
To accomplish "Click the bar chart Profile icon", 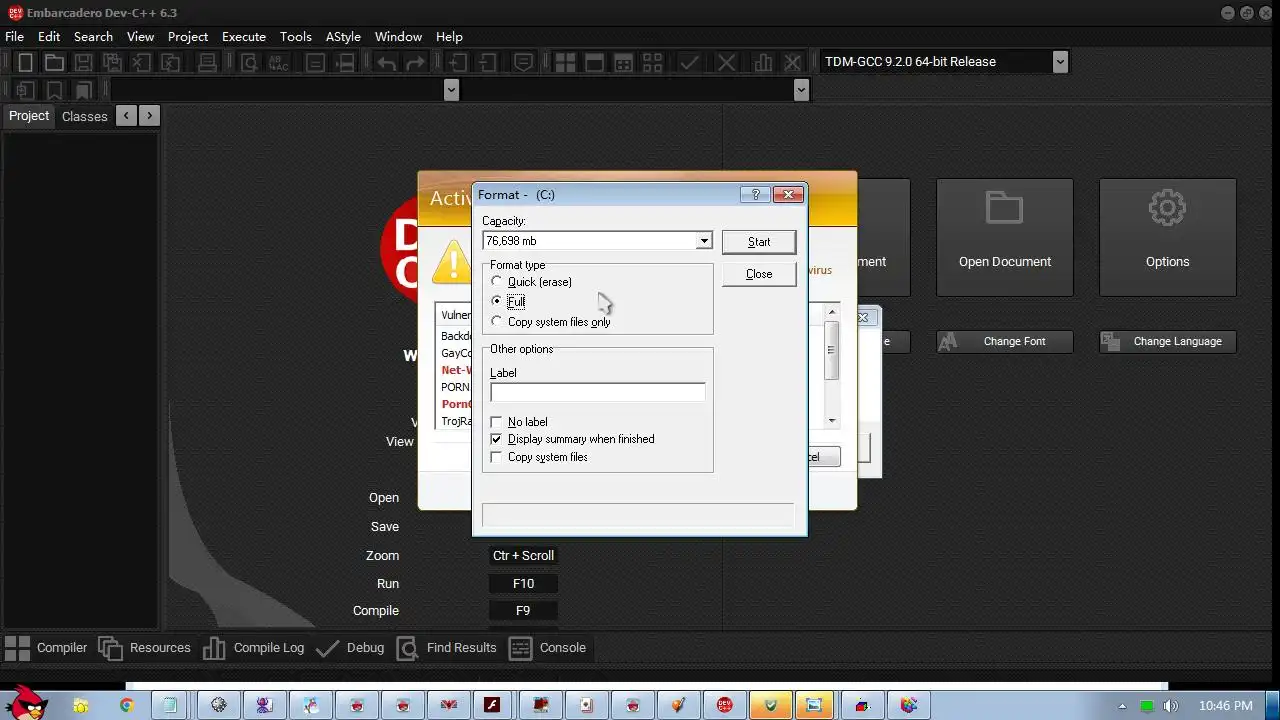I will click(x=764, y=62).
